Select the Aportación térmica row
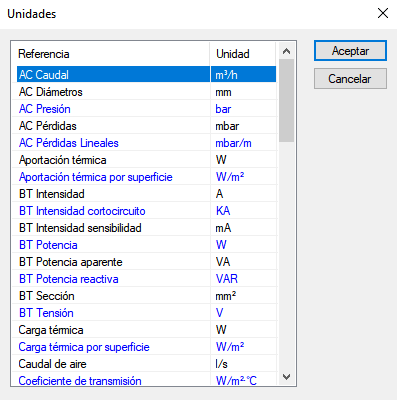397x400 pixels. [144, 159]
